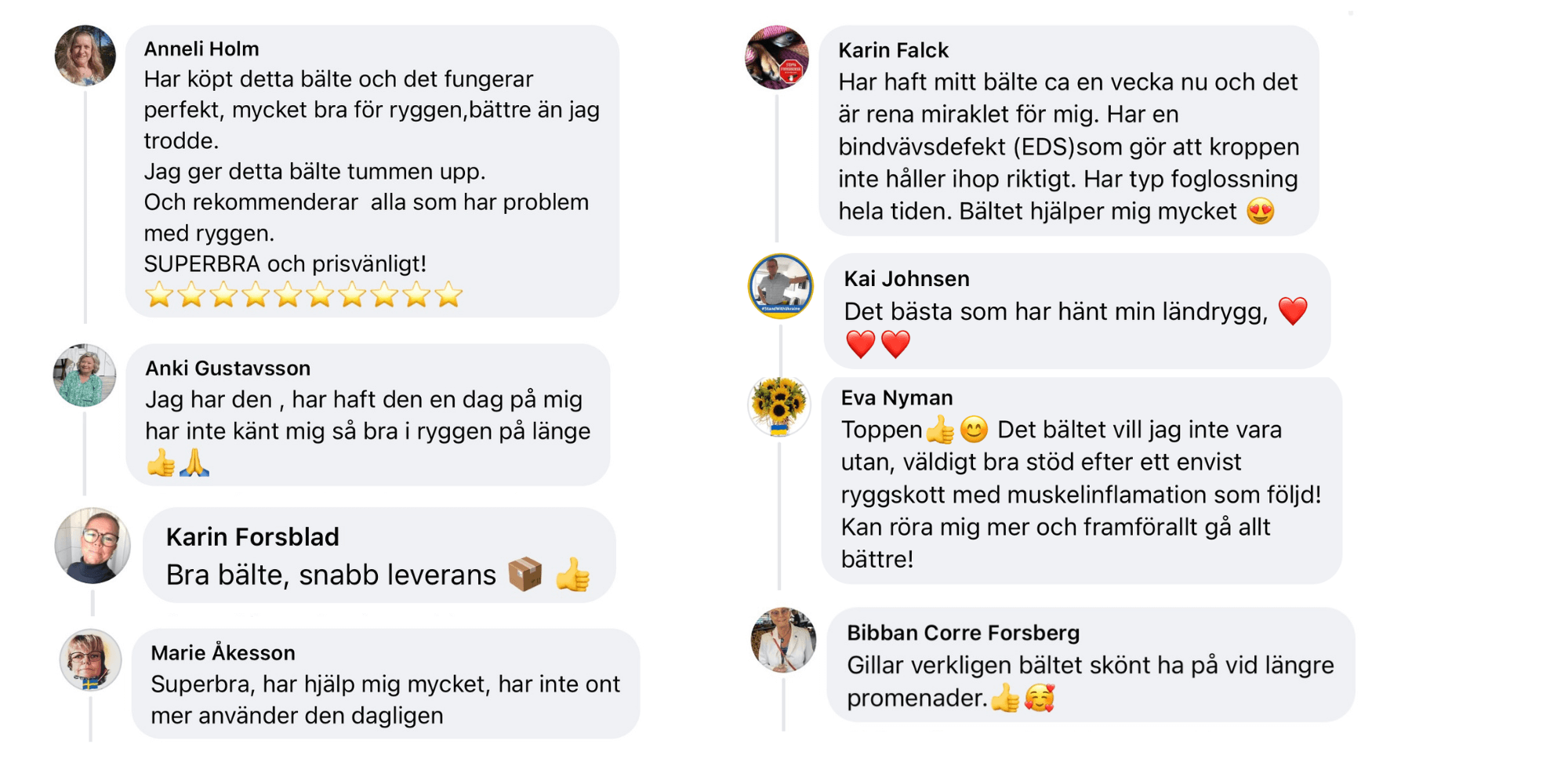
Task: Open Bibban Corre Forsberg's name link
Action: 963,633
